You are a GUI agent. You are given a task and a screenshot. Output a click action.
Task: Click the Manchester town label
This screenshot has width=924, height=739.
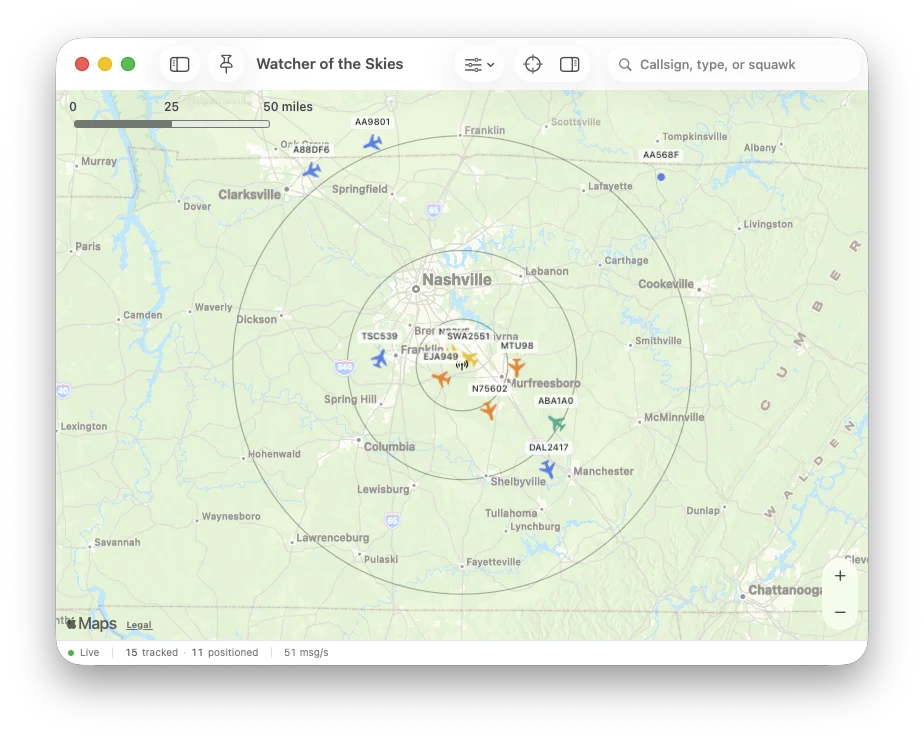(603, 471)
